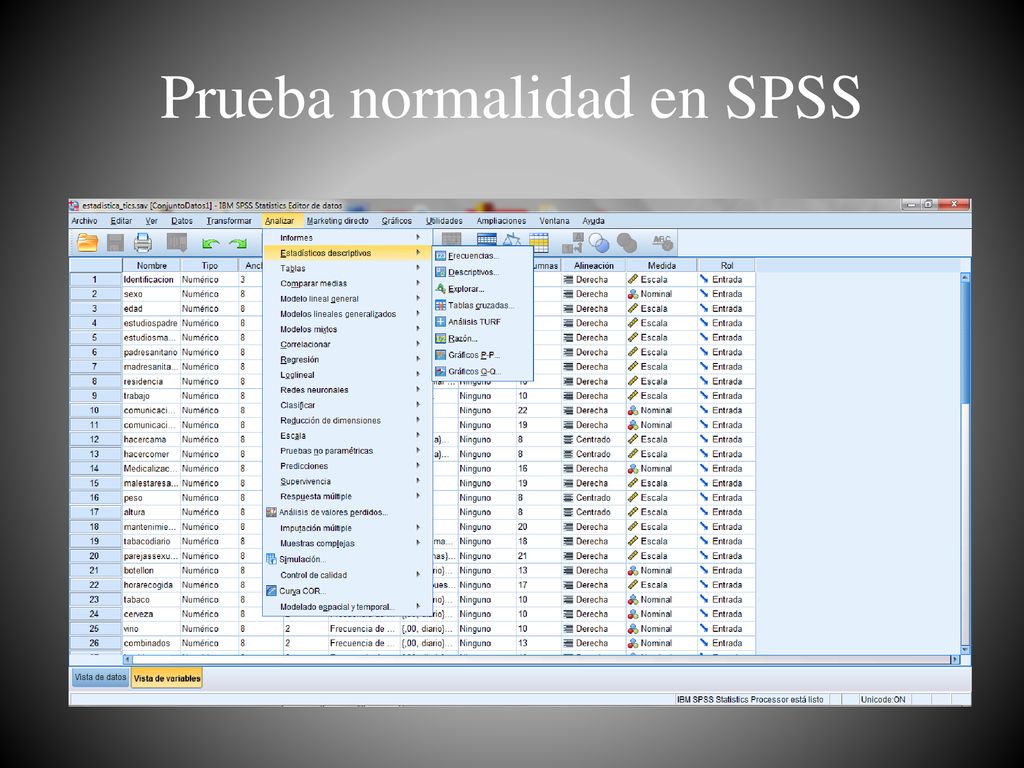This screenshot has height=768, width=1024.
Task: Switch to Vista de datos tab
Action: [x=100, y=677]
